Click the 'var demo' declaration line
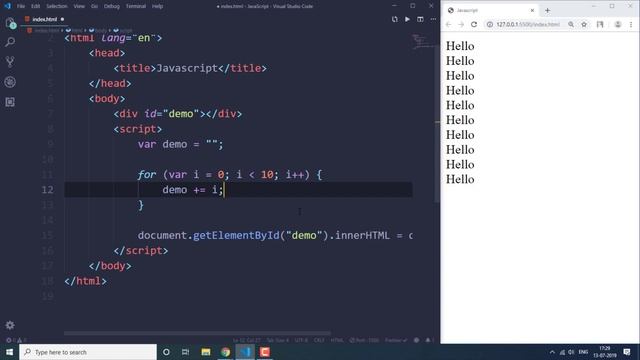This screenshot has width=640, height=360. click(x=180, y=144)
